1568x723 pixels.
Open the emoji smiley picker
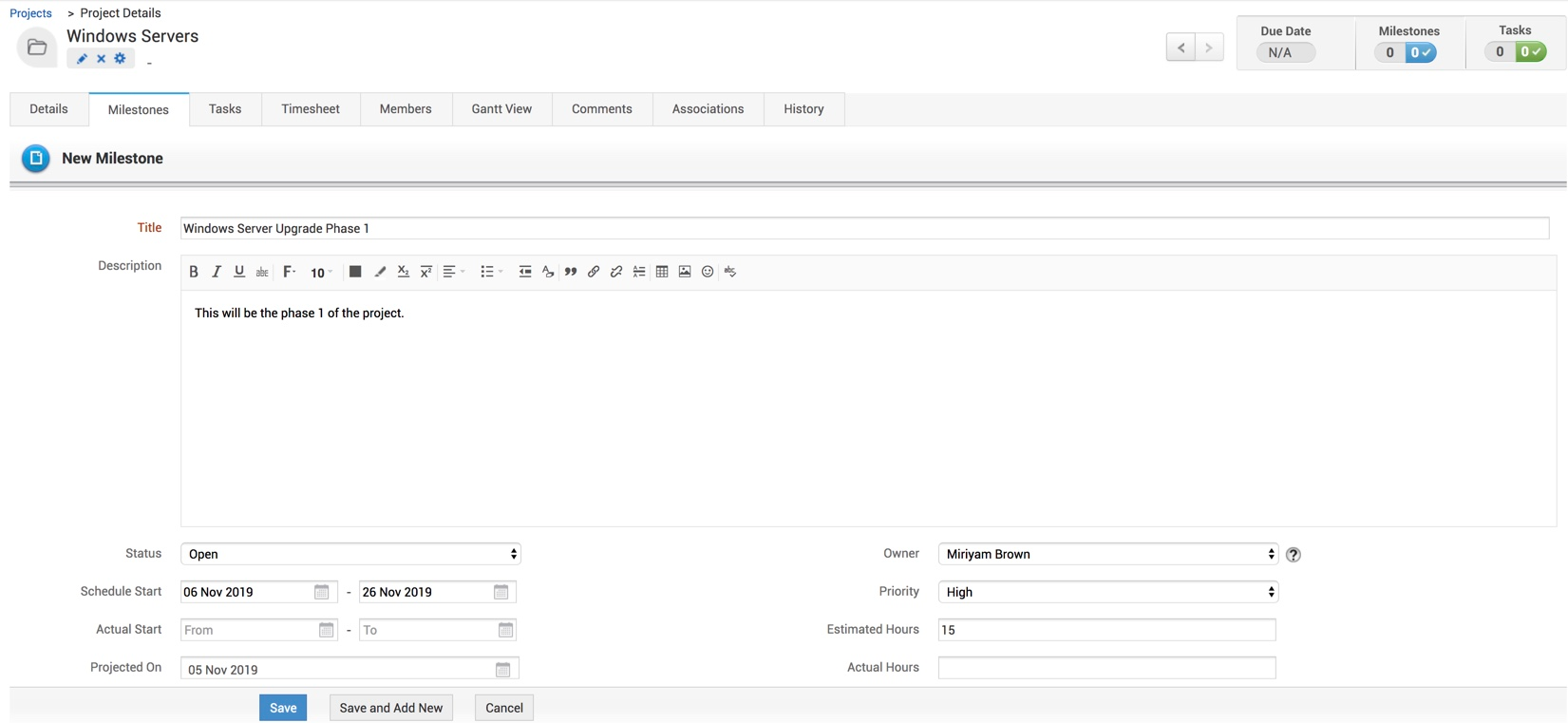[708, 272]
